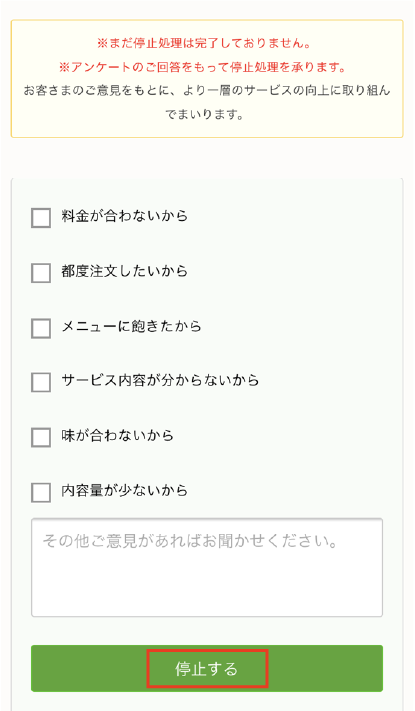The width and height of the screenshot is (415, 711).
Task: Click the その他ご意見があればお聞かせください placeholder text
Action: click(x=190, y=541)
